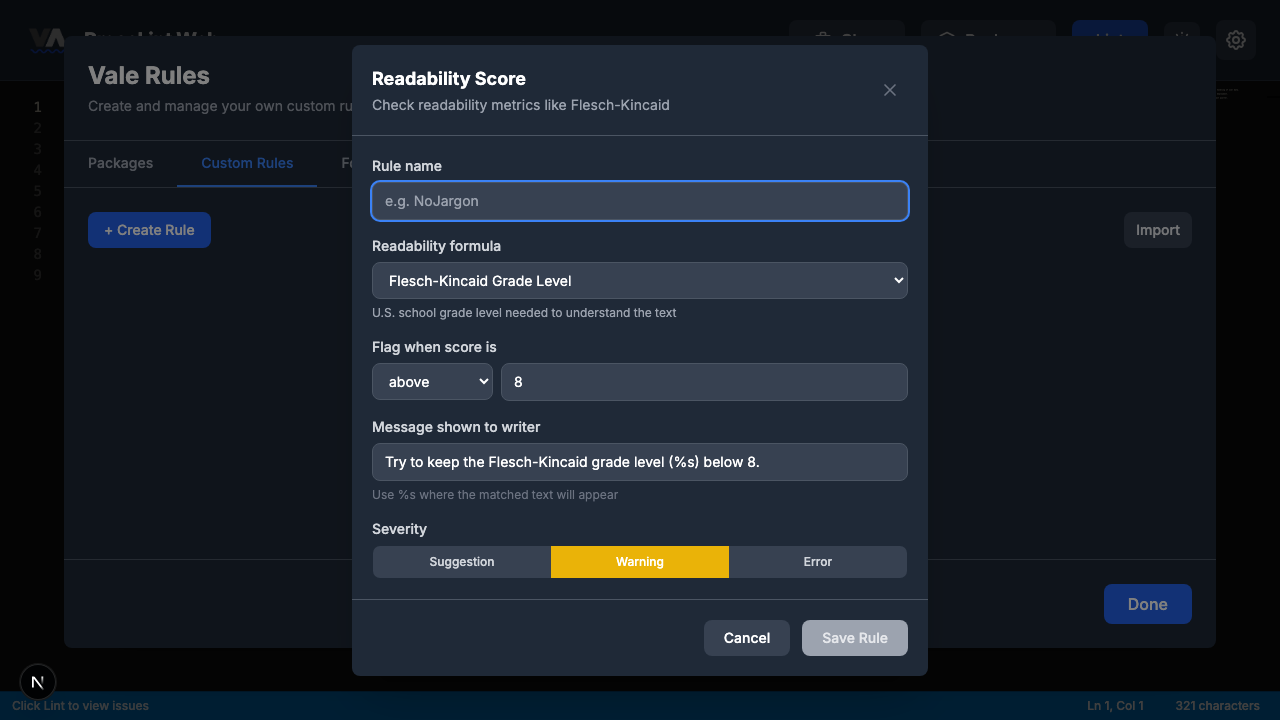The width and height of the screenshot is (1280, 720).
Task: Select Suggestion severity
Action: coord(461,561)
